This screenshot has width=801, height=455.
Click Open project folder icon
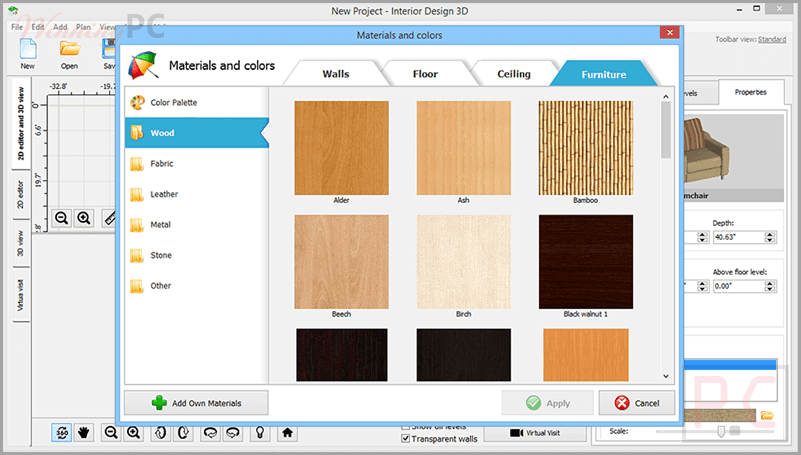pyautogui.click(x=69, y=49)
